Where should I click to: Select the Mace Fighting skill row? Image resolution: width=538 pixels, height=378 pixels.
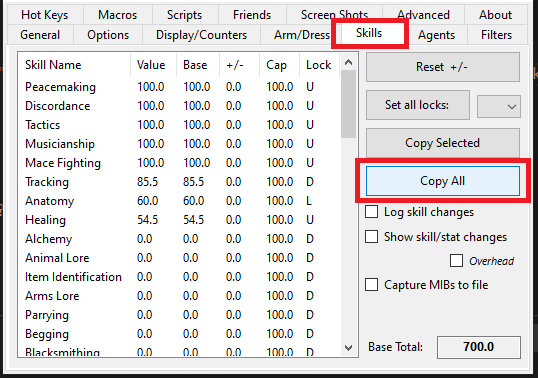point(179,163)
